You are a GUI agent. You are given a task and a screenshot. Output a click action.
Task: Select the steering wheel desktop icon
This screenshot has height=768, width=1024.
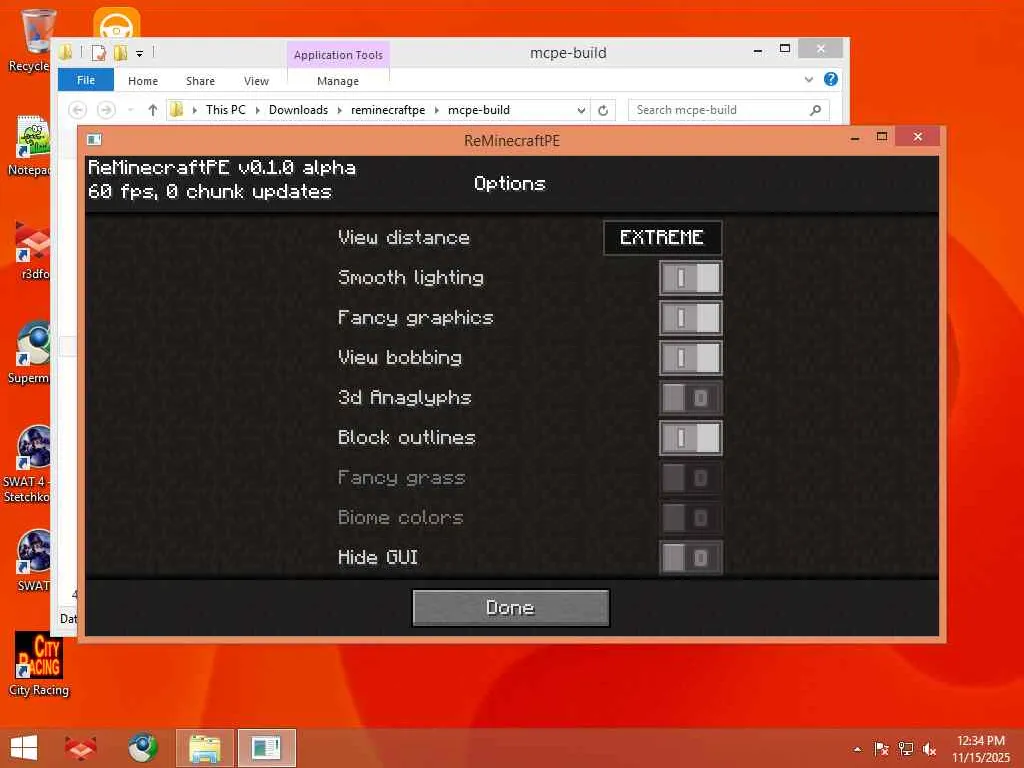116,24
